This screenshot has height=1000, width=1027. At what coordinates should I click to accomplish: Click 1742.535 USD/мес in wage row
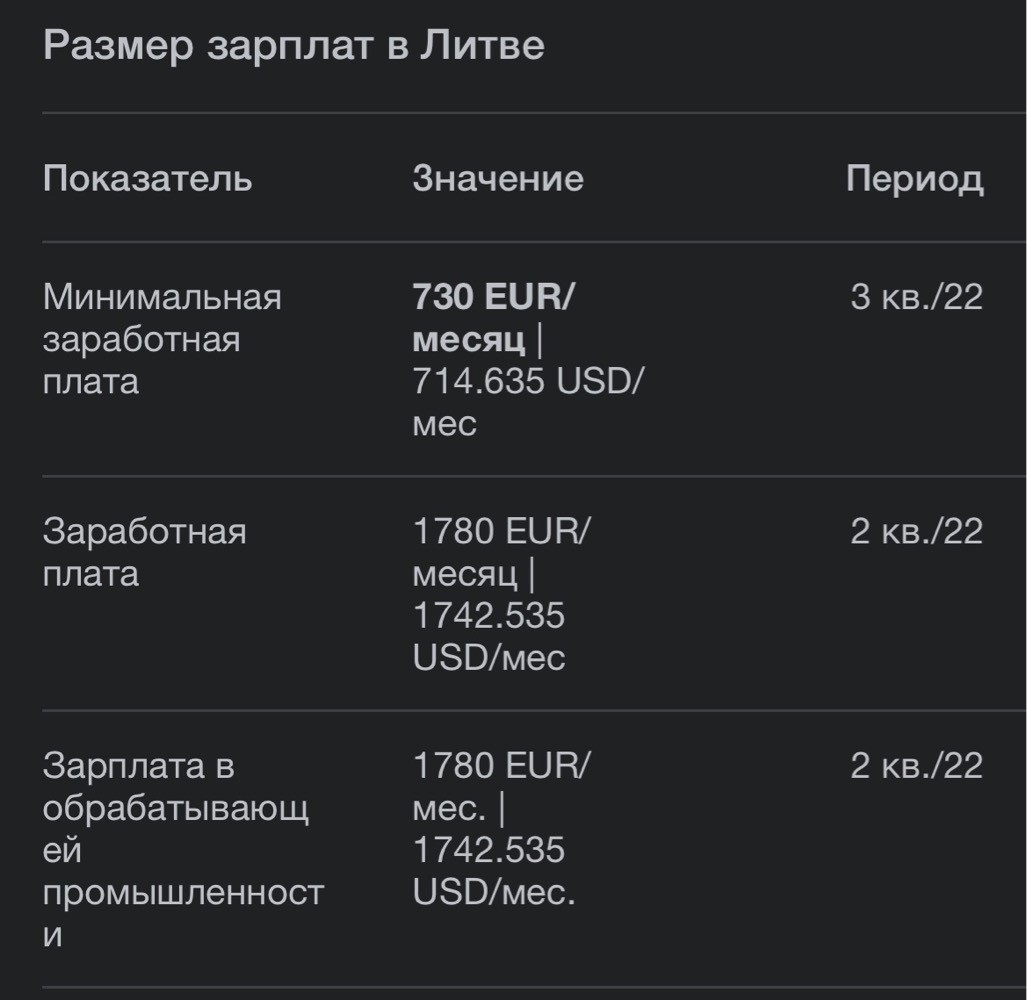click(x=489, y=636)
